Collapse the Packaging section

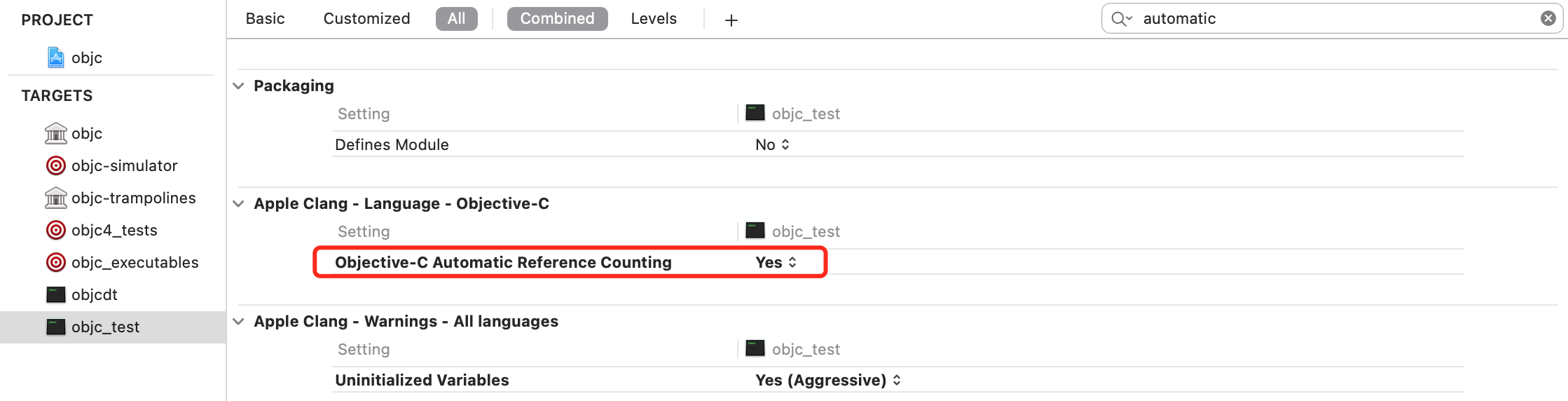(x=239, y=86)
